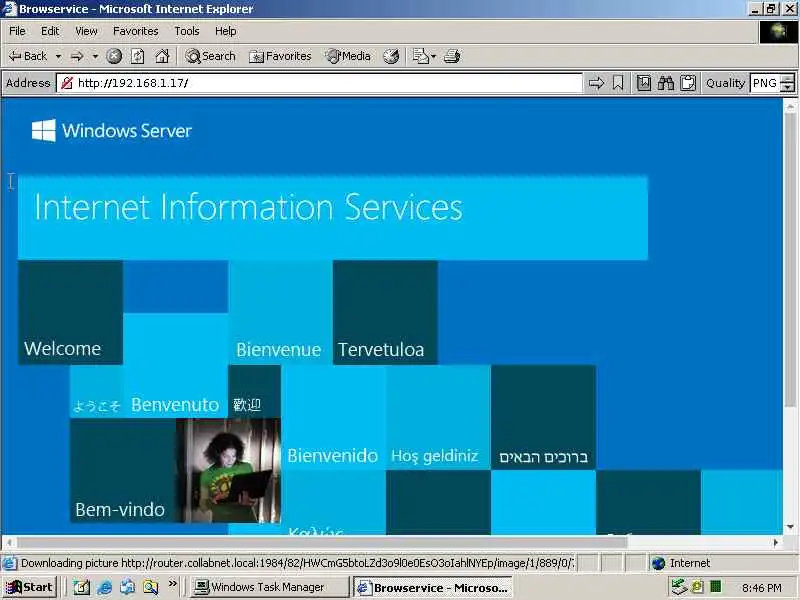Open the Search pane
This screenshot has width=800, height=600.
click(210, 56)
